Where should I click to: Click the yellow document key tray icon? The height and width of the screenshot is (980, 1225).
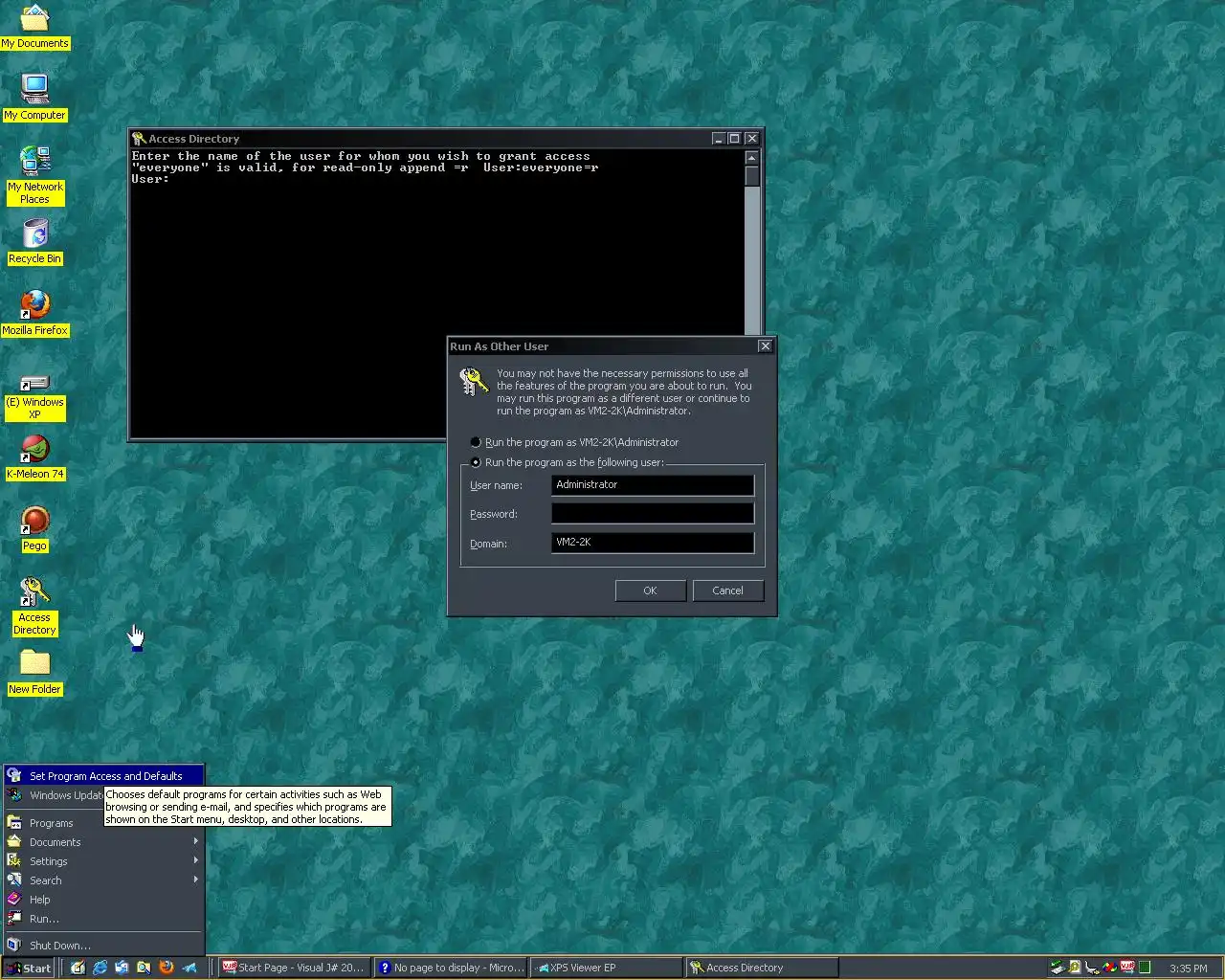tap(1075, 968)
